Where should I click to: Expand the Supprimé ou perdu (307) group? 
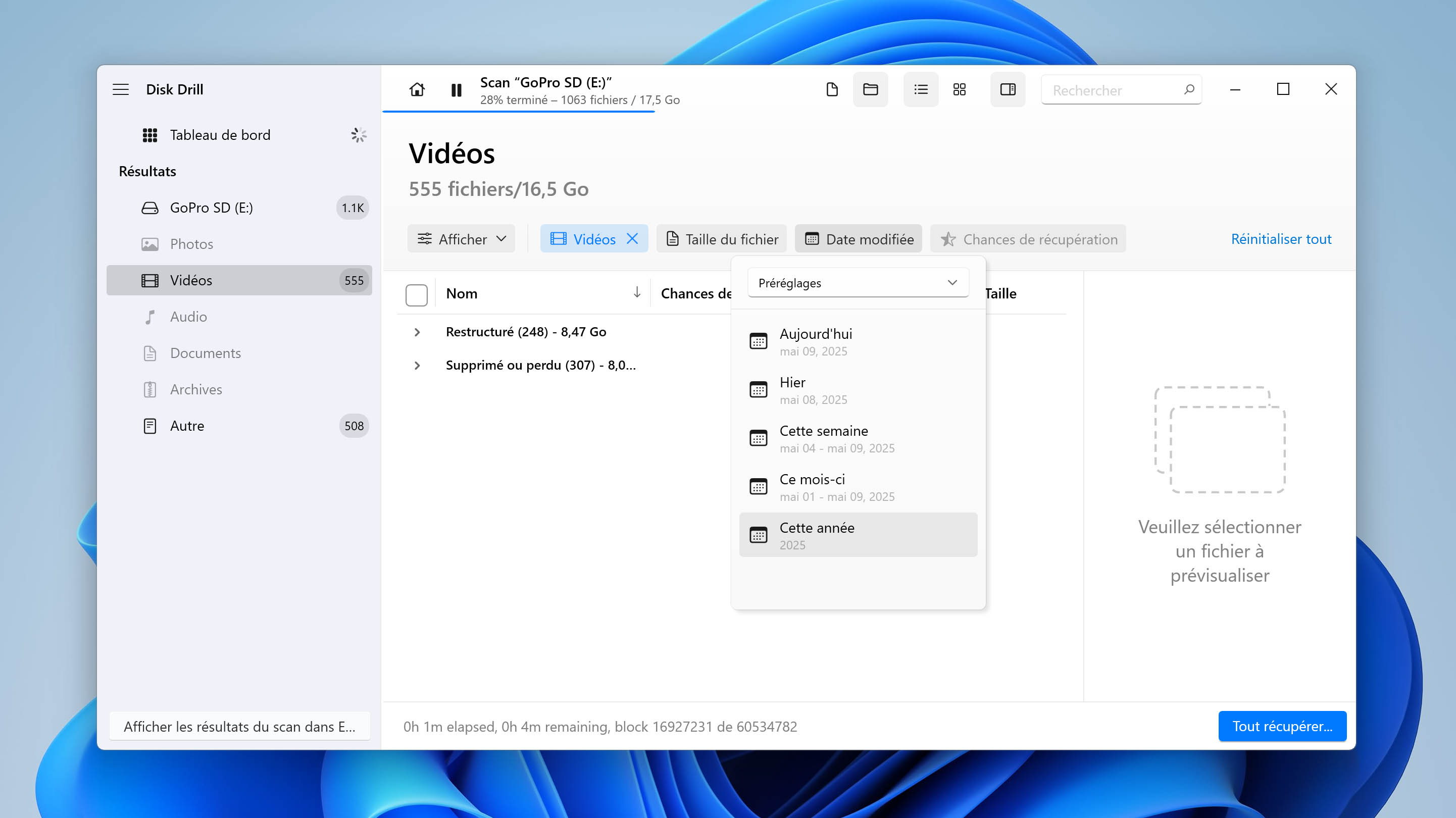point(417,366)
